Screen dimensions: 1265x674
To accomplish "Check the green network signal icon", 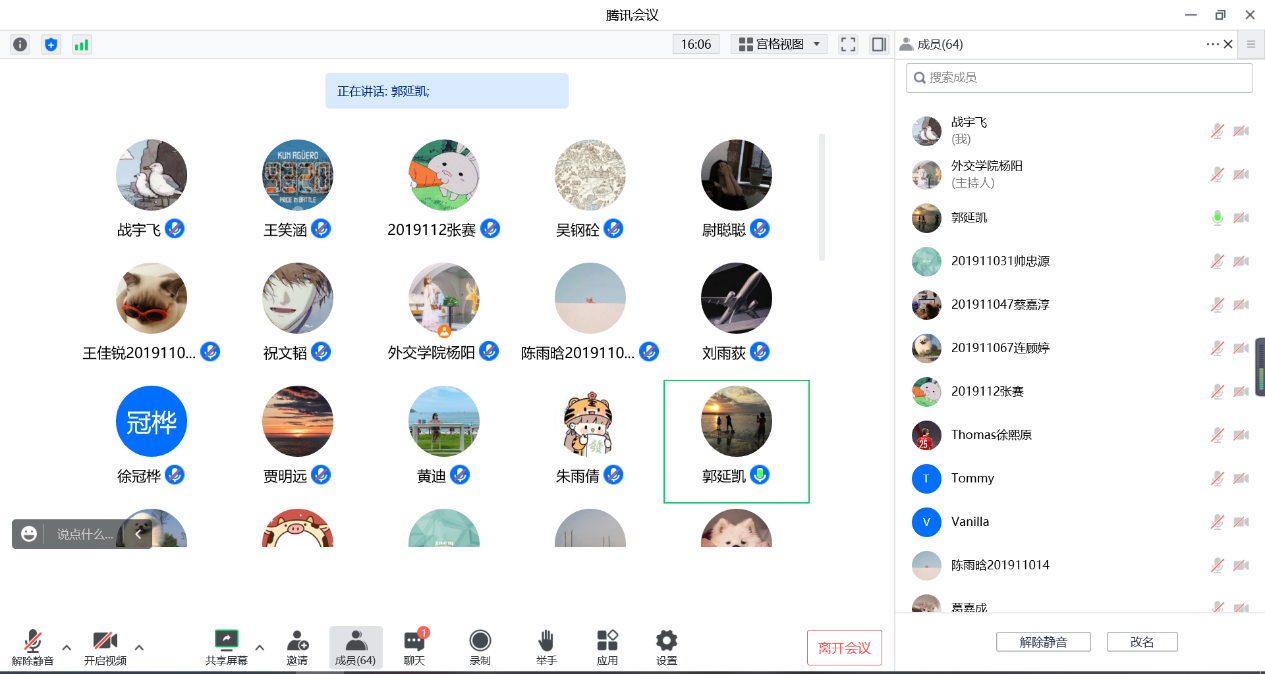I will coord(81,44).
